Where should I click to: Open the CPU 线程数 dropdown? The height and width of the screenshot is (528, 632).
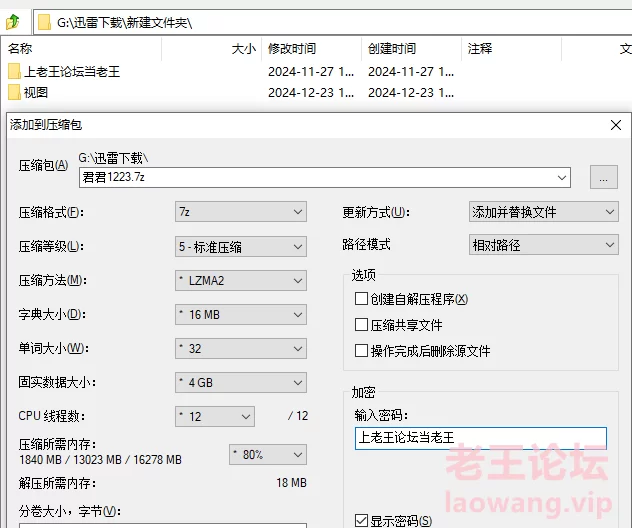(215, 416)
